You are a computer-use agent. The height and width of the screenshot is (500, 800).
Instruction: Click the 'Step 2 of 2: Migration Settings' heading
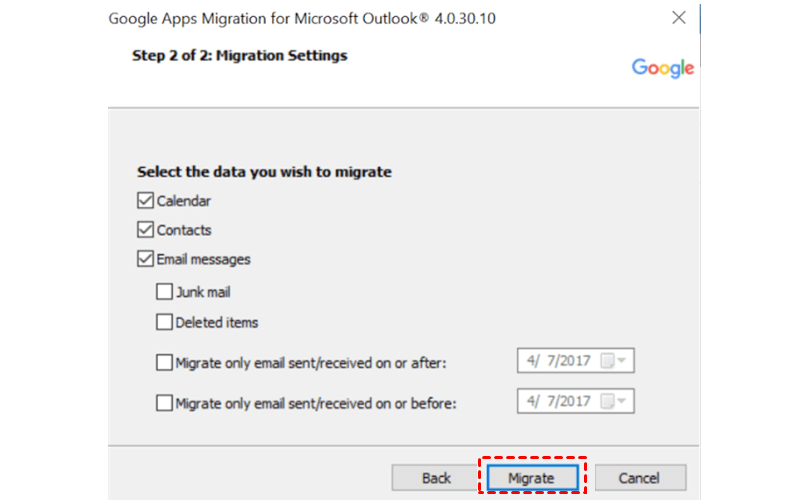(x=239, y=56)
